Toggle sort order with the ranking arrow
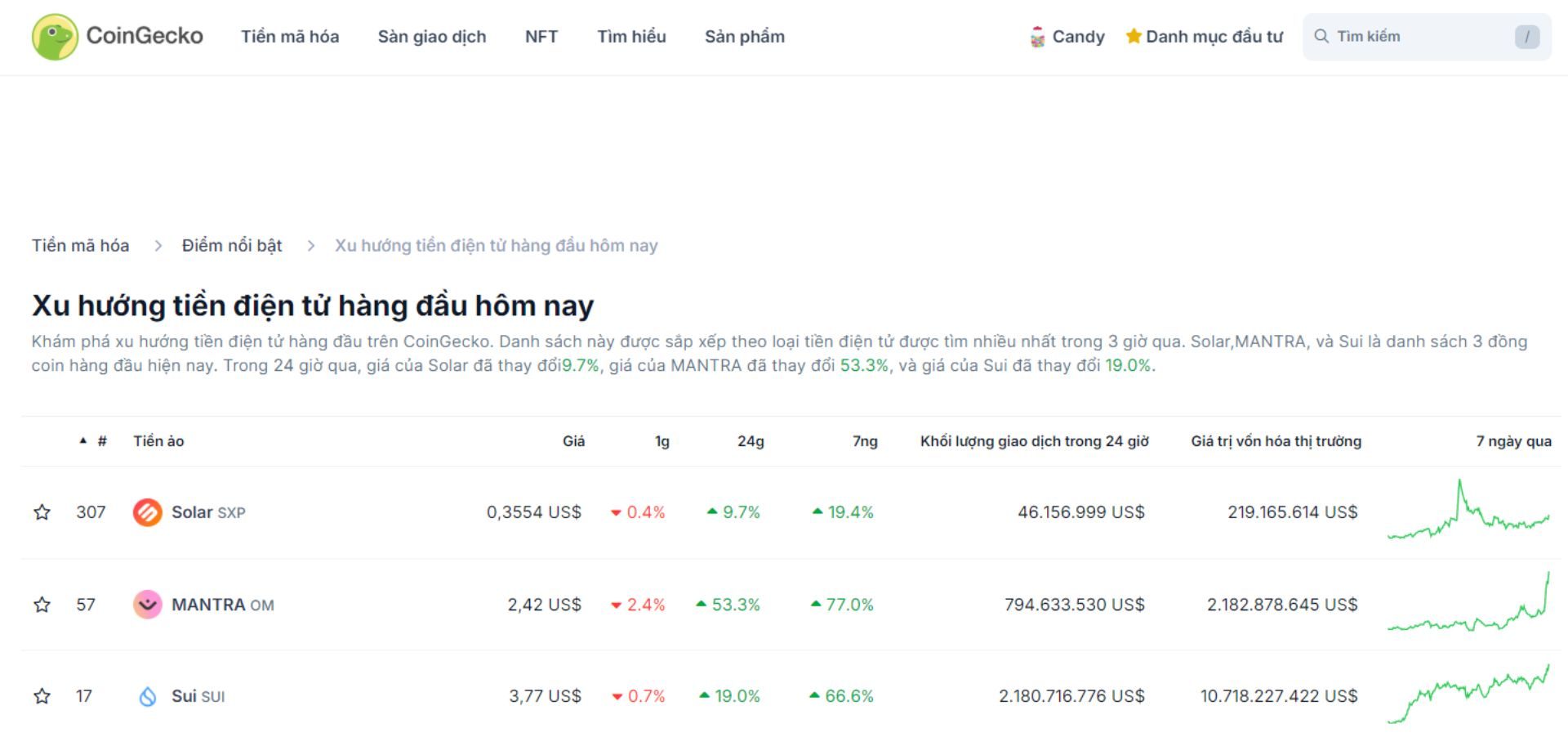This screenshot has width=1568, height=737. [82, 440]
